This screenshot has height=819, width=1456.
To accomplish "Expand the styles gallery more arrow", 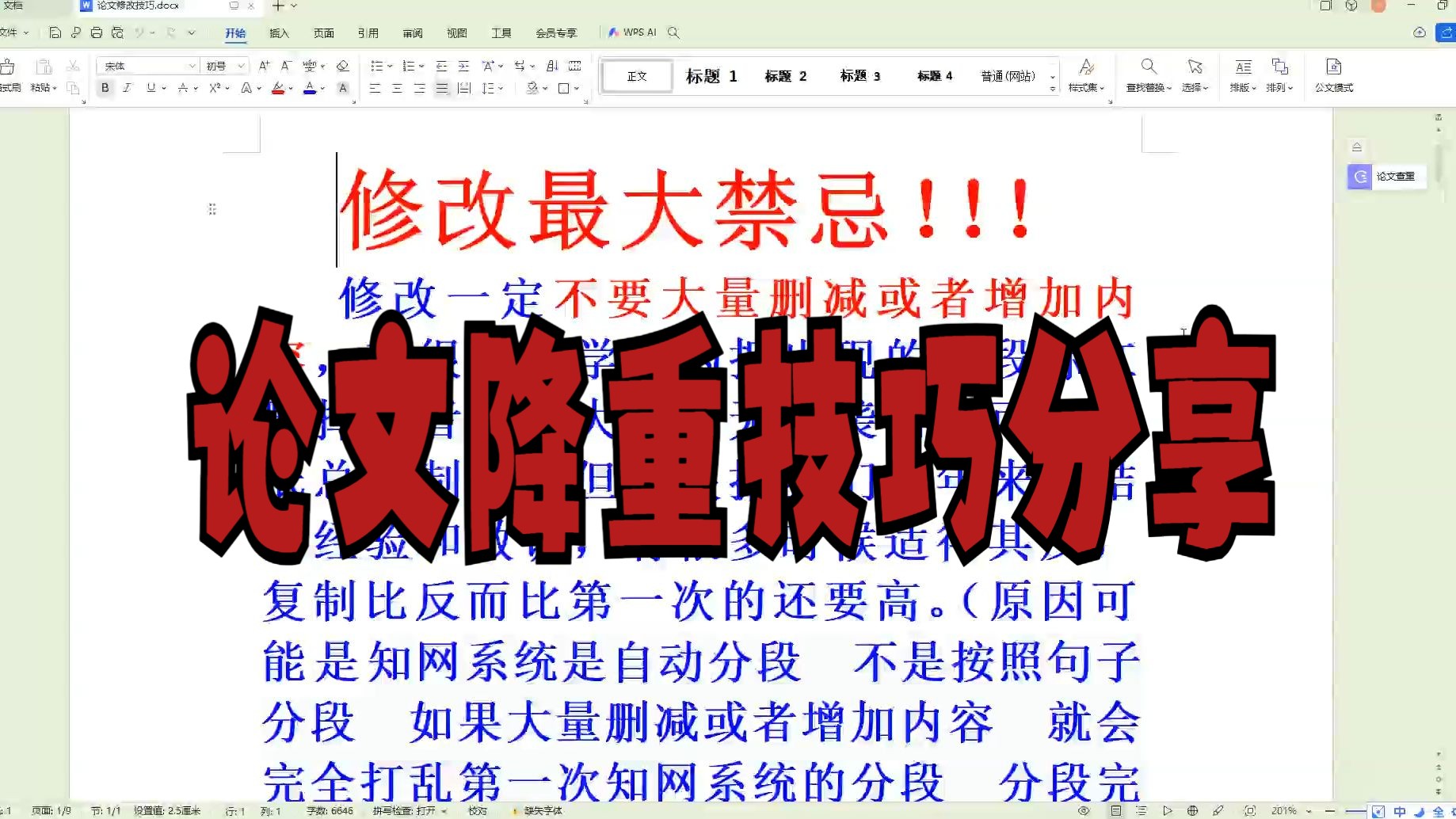I will tap(1053, 90).
